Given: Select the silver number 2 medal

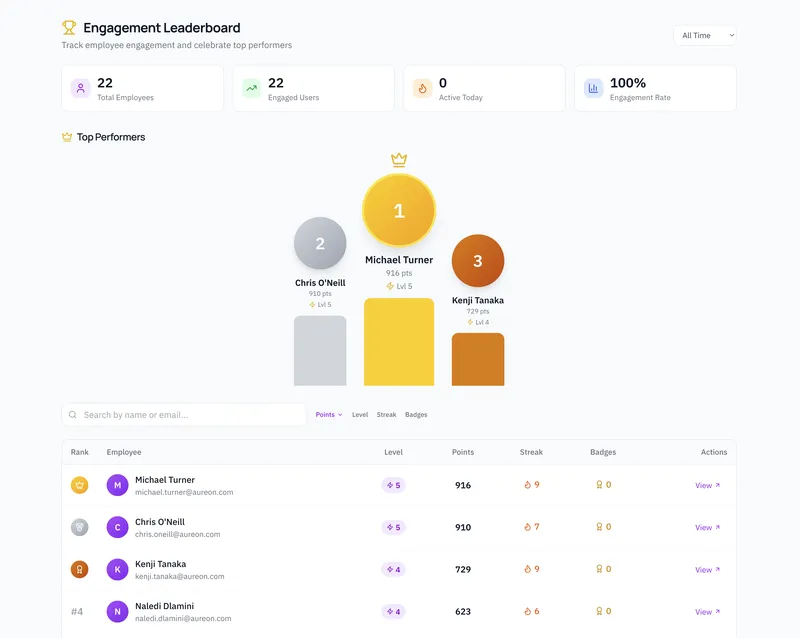Looking at the screenshot, I should pos(320,243).
